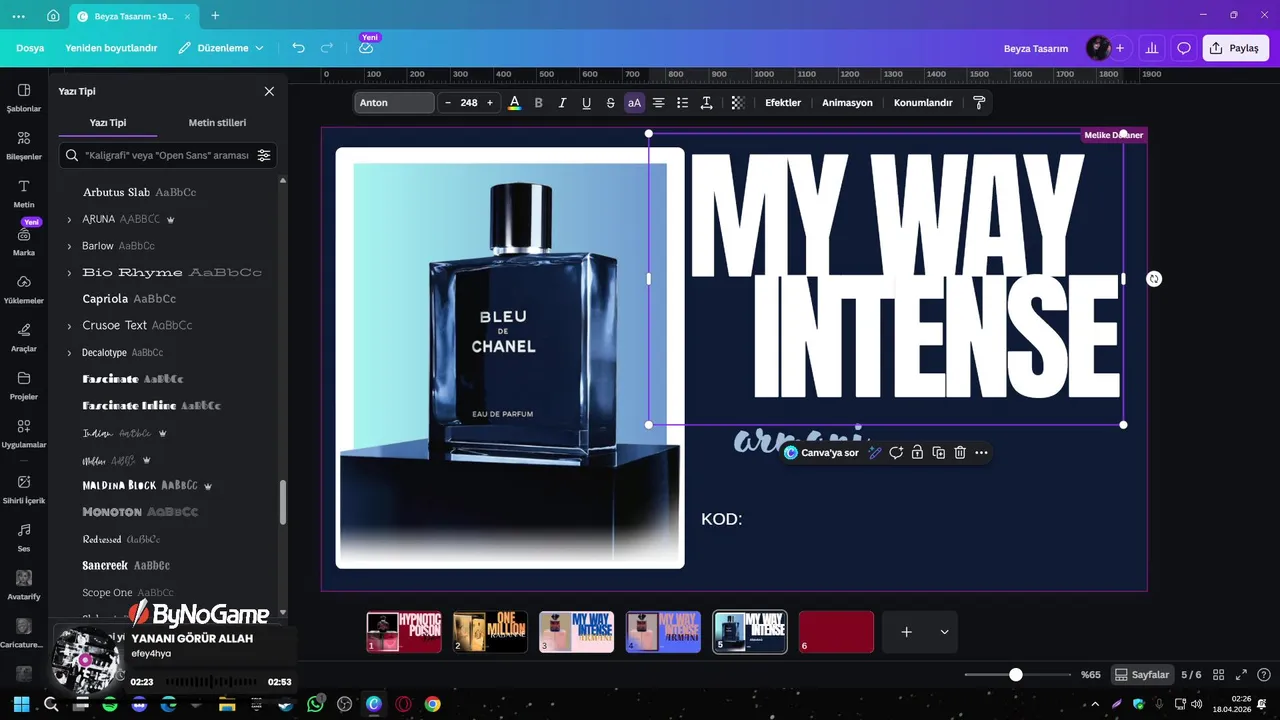Open the Anton font dropdown

point(395,103)
